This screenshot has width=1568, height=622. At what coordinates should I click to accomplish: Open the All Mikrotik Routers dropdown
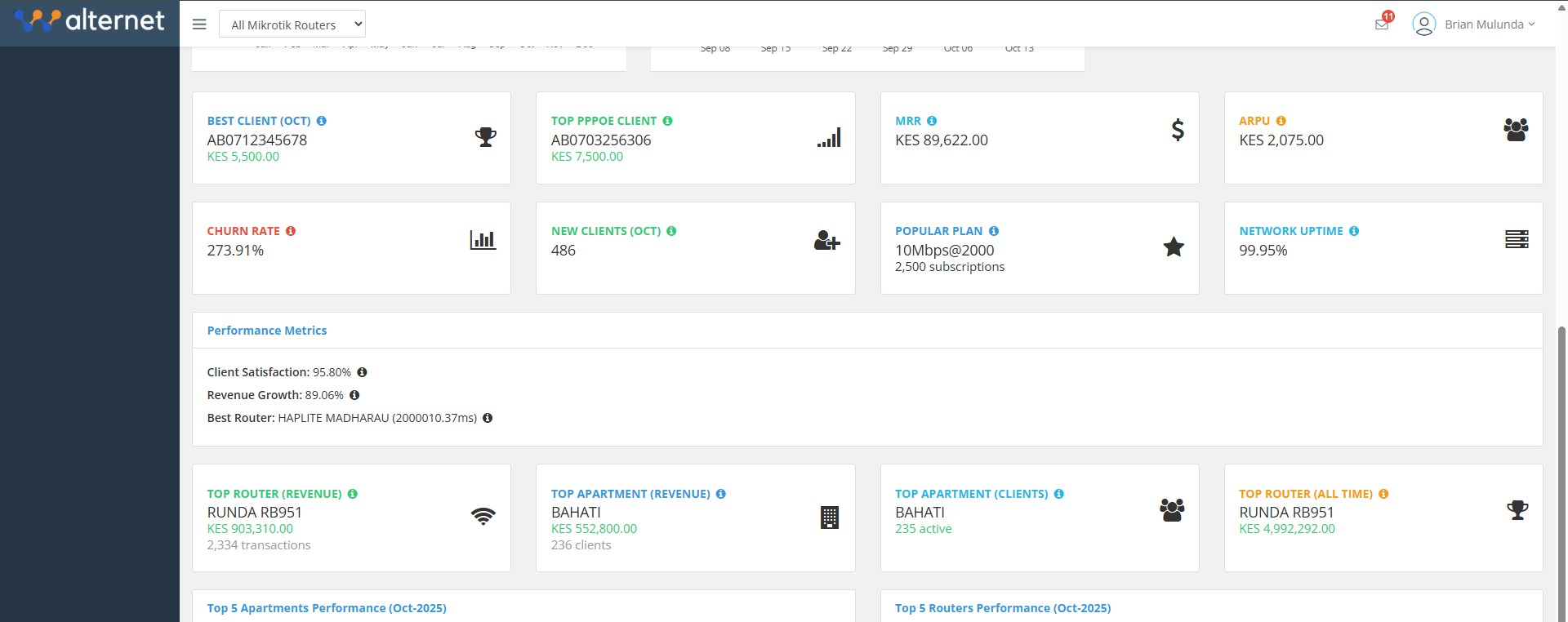coord(292,24)
